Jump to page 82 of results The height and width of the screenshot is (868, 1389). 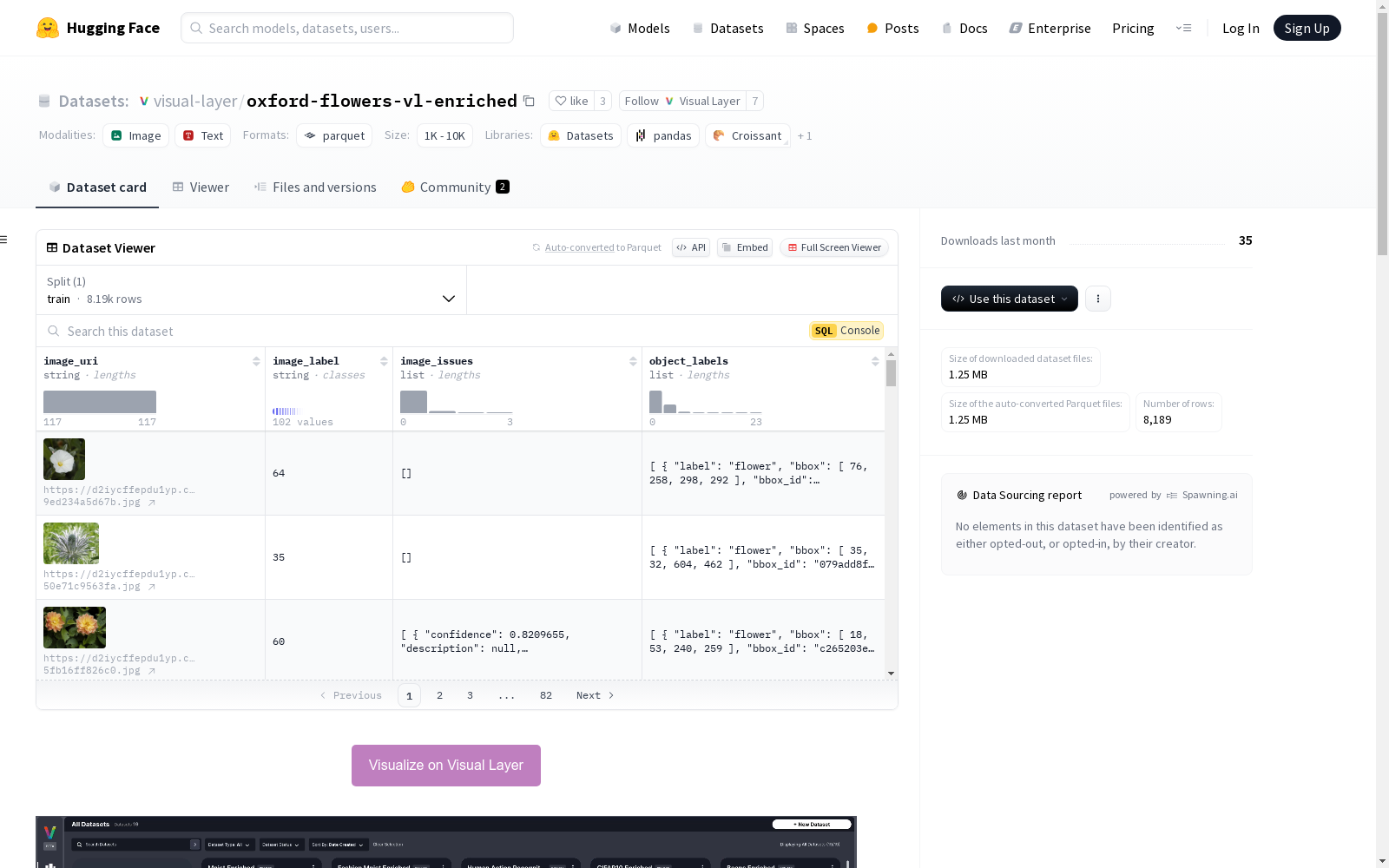coord(546,695)
